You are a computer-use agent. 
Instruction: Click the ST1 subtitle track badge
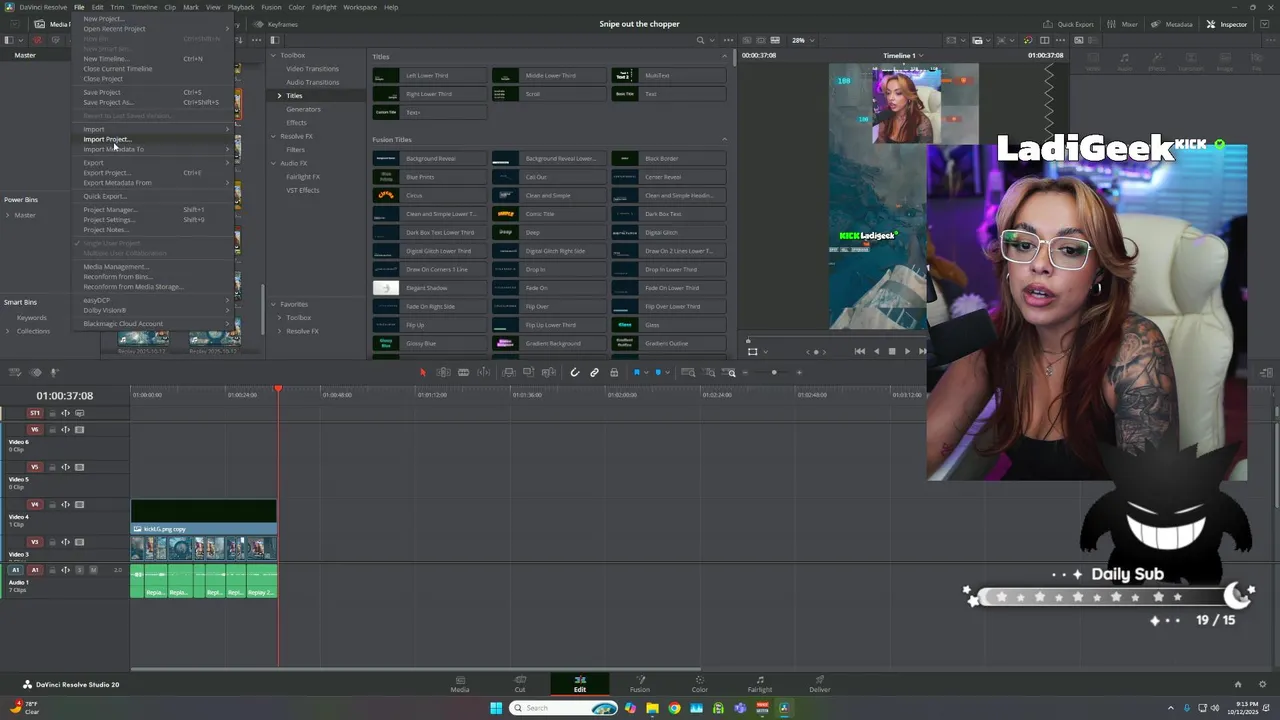pyautogui.click(x=35, y=413)
